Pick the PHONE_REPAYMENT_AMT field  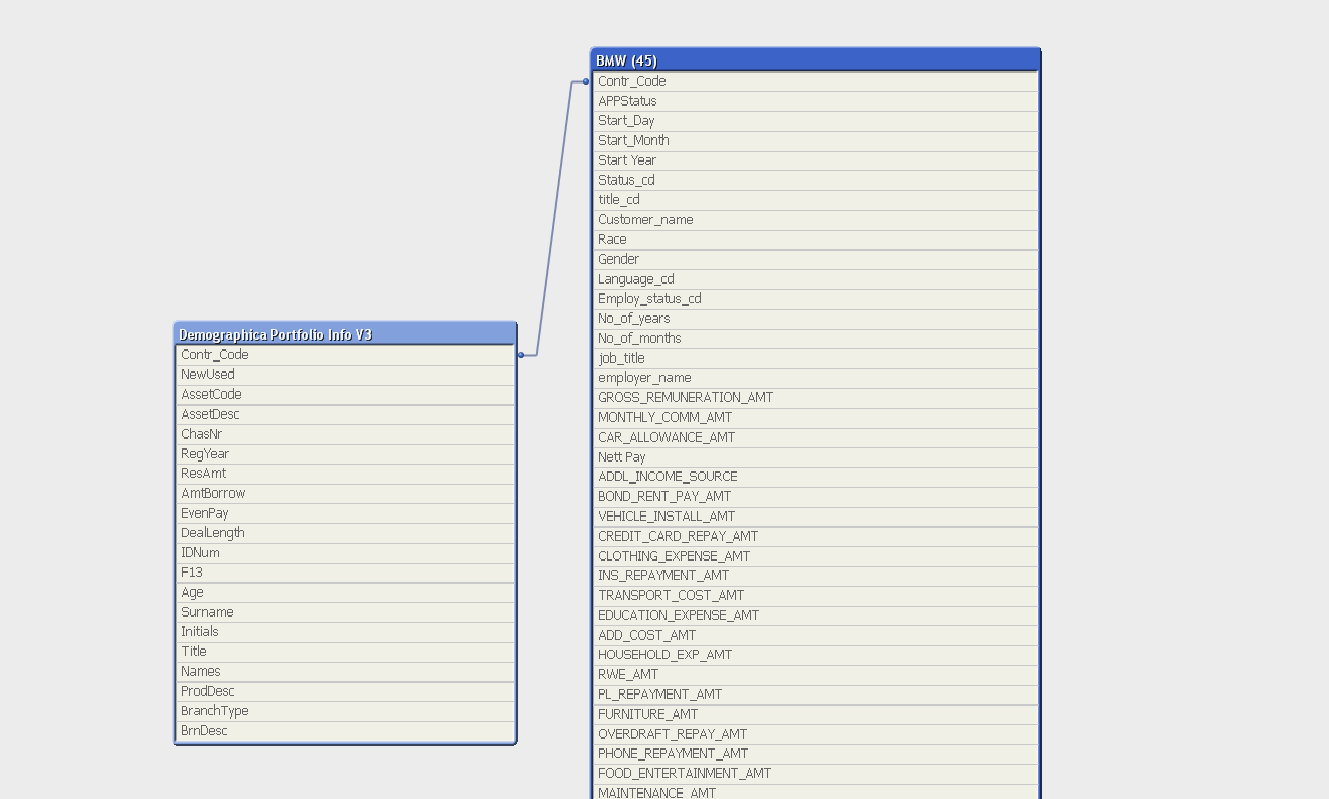(816, 754)
